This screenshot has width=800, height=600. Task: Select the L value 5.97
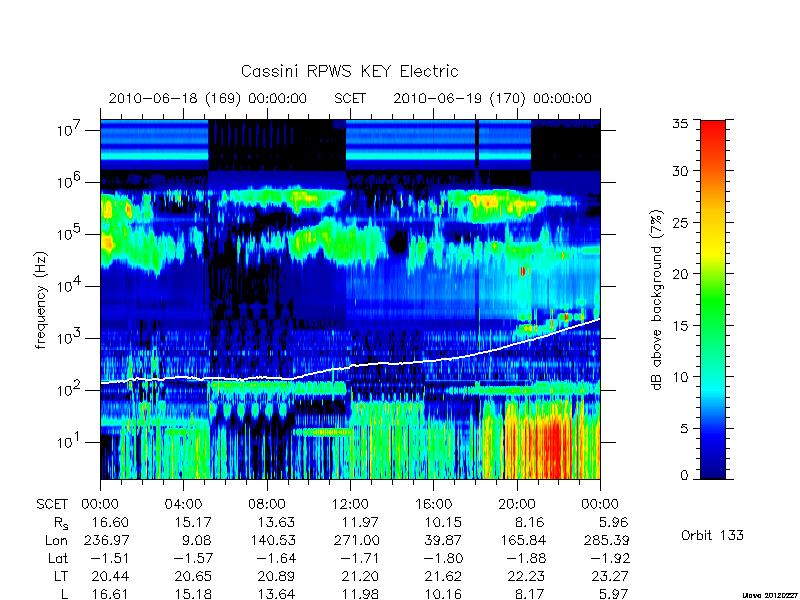click(611, 594)
